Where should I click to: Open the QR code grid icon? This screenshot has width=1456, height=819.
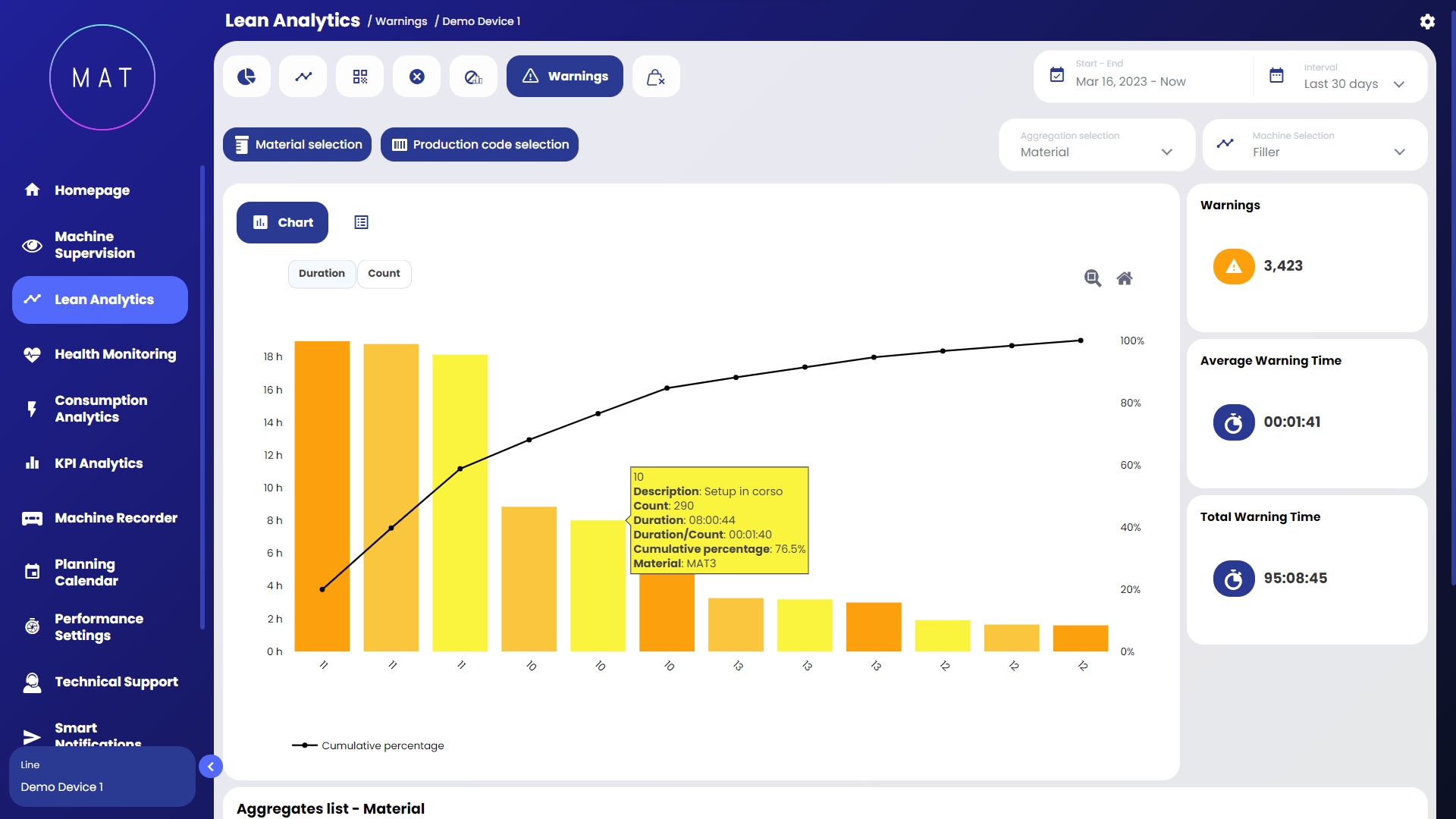tap(360, 77)
